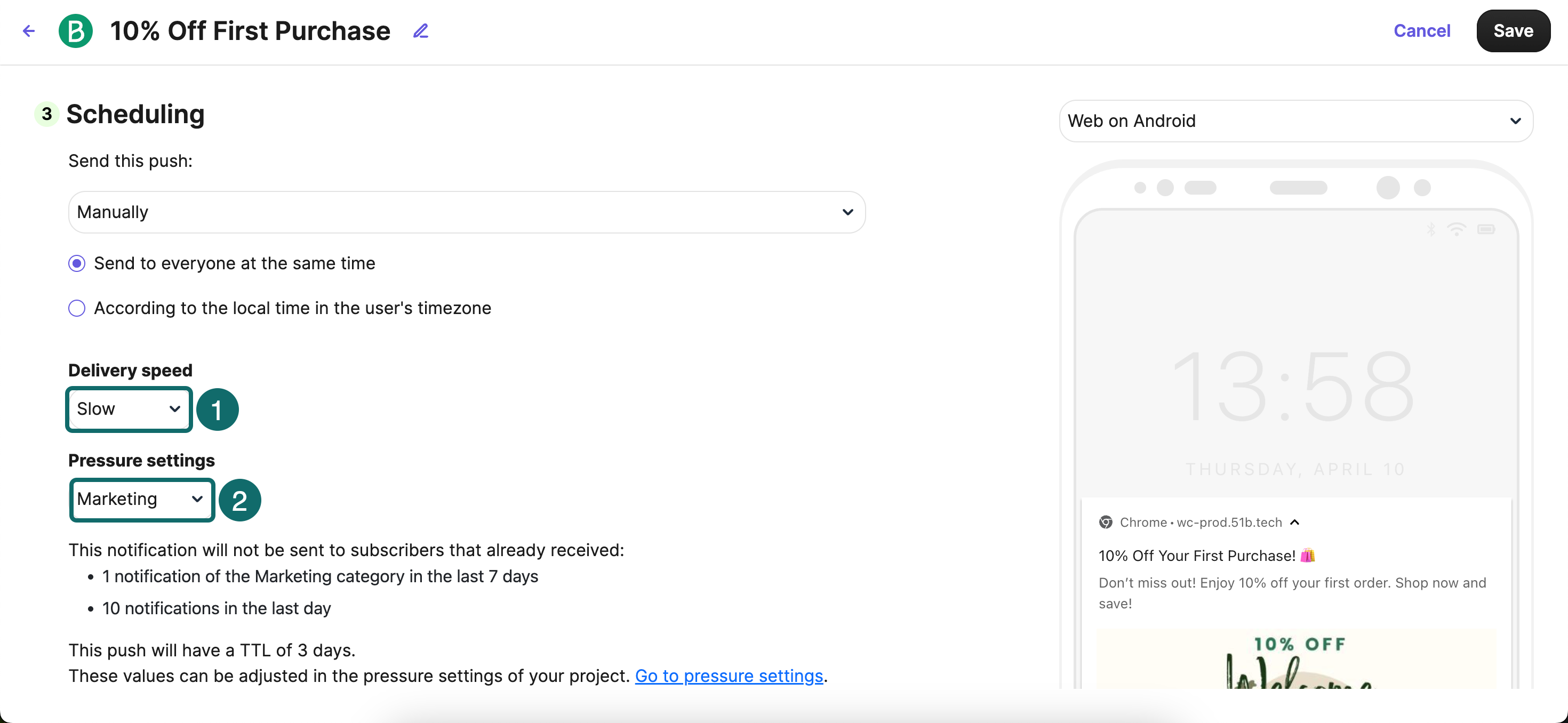Open the Send this push Manually dropdown
This screenshot has height=723, width=1568.
(467, 212)
